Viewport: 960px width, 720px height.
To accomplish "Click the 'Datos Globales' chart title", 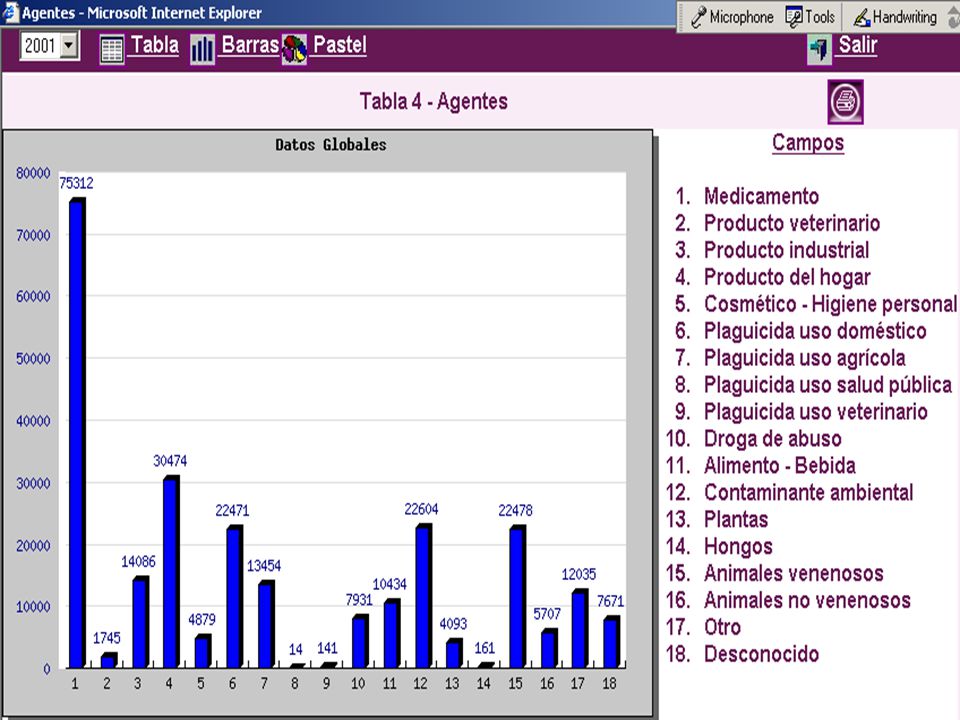I will tap(331, 145).
